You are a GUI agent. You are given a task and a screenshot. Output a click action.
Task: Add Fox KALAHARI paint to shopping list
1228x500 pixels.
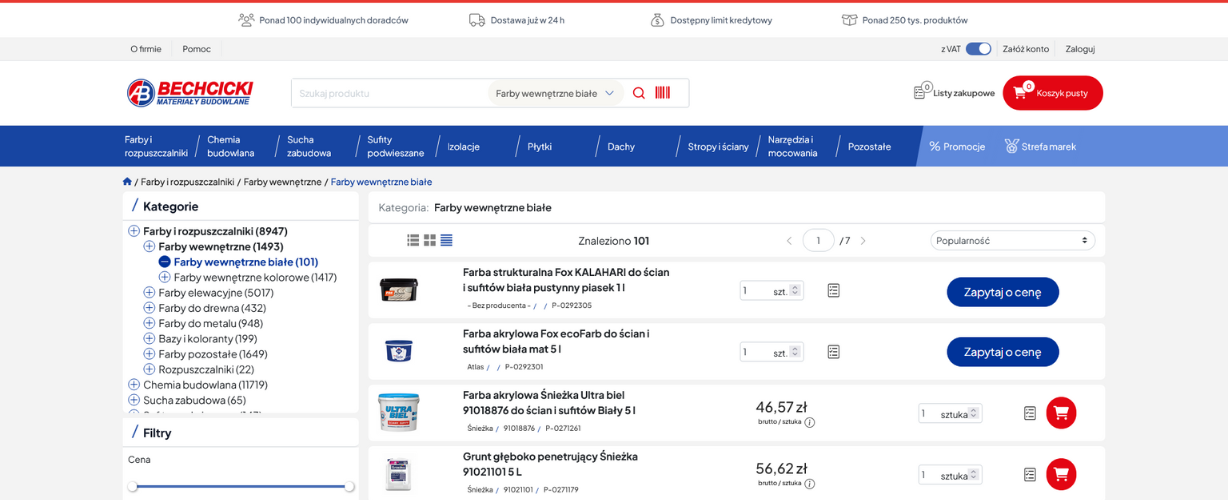point(833,290)
